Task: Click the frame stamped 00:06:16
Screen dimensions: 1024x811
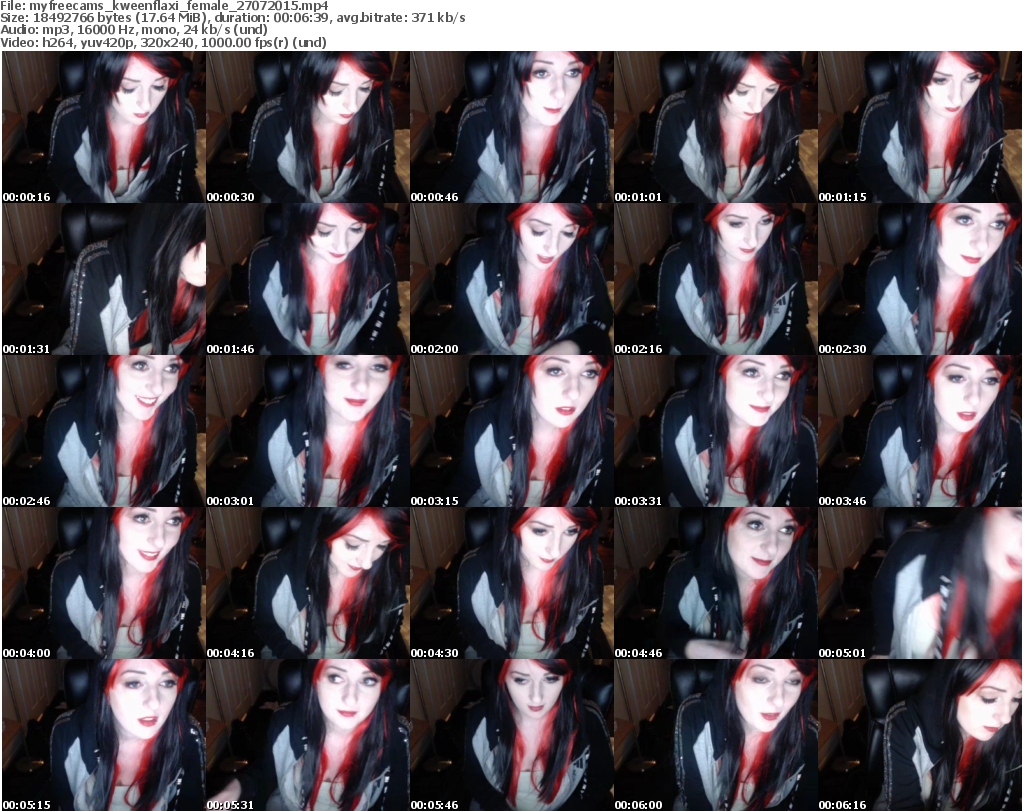Action: [x=920, y=735]
